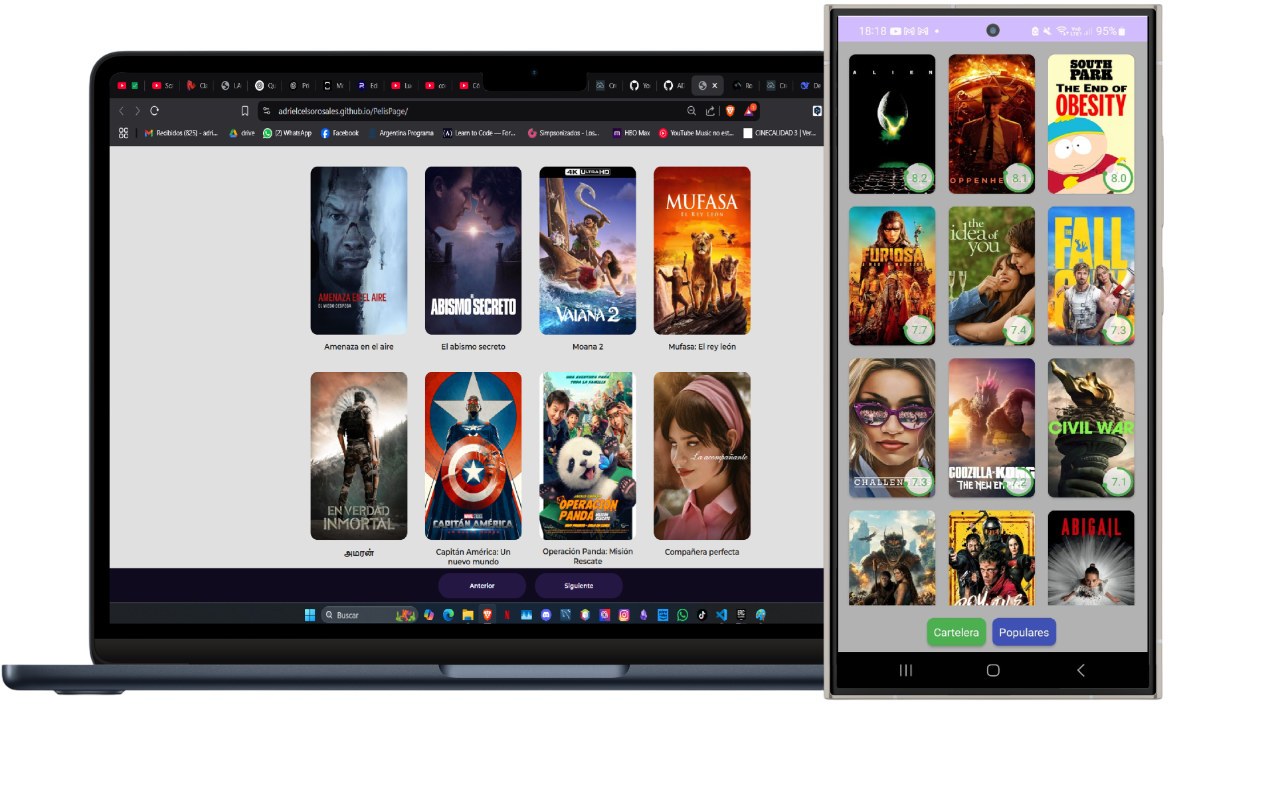Screen dimensions: 1280x788
Task: Tap the Alien poster on the phone
Action: click(x=892, y=124)
